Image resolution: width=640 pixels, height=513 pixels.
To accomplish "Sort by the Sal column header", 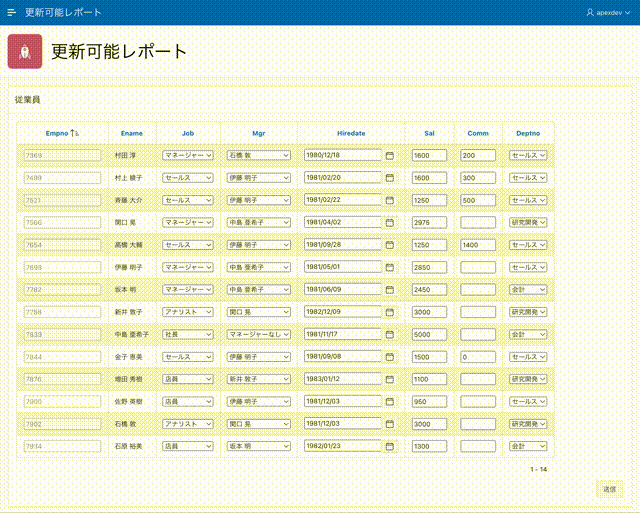I will pos(429,133).
